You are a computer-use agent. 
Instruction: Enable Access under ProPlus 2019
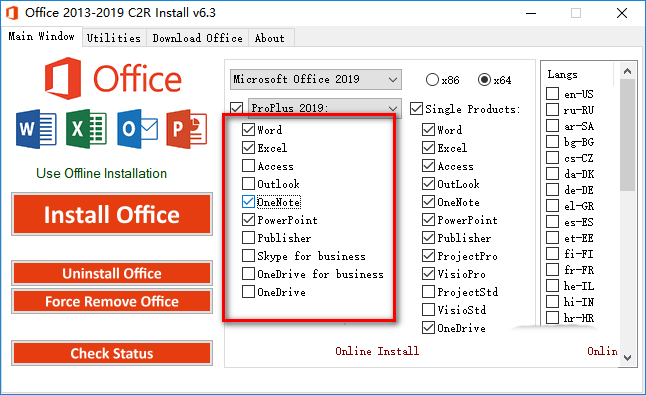(248, 166)
